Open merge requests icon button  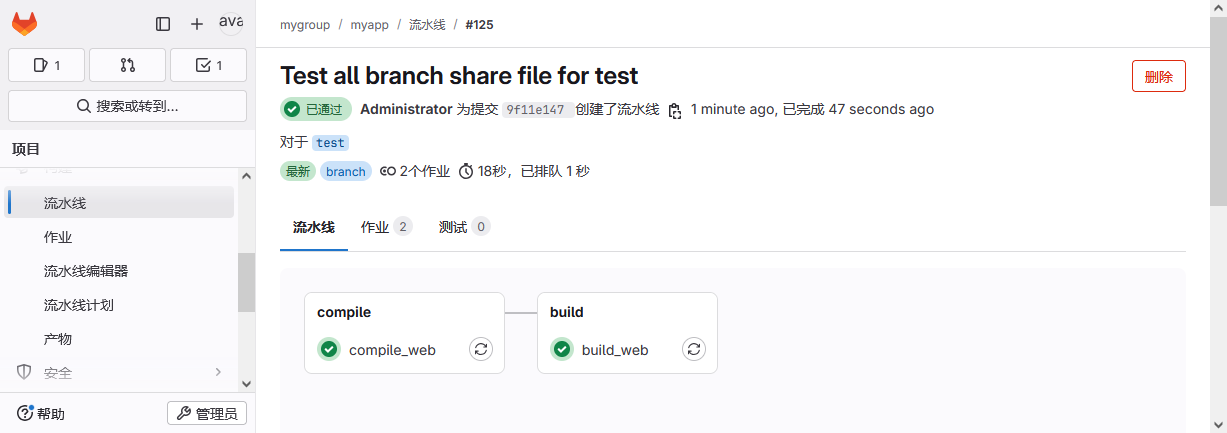tap(127, 65)
